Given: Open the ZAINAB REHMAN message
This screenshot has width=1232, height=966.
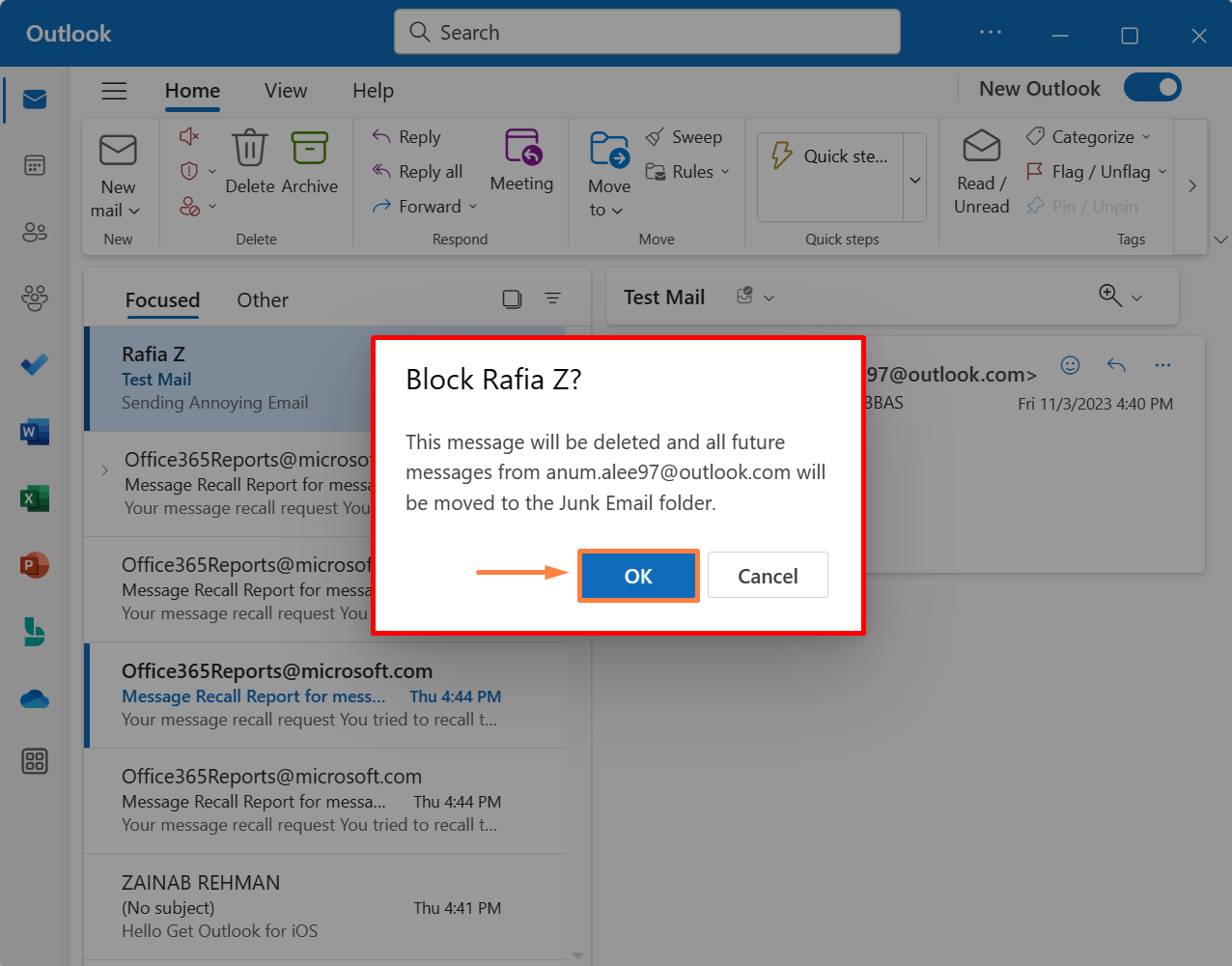Looking at the screenshot, I should [324, 906].
